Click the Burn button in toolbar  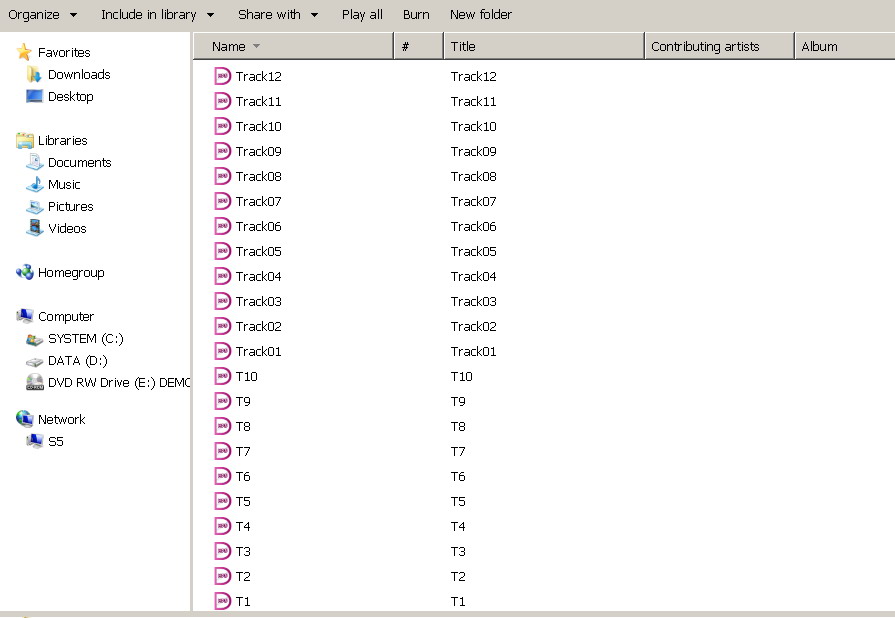(x=416, y=15)
